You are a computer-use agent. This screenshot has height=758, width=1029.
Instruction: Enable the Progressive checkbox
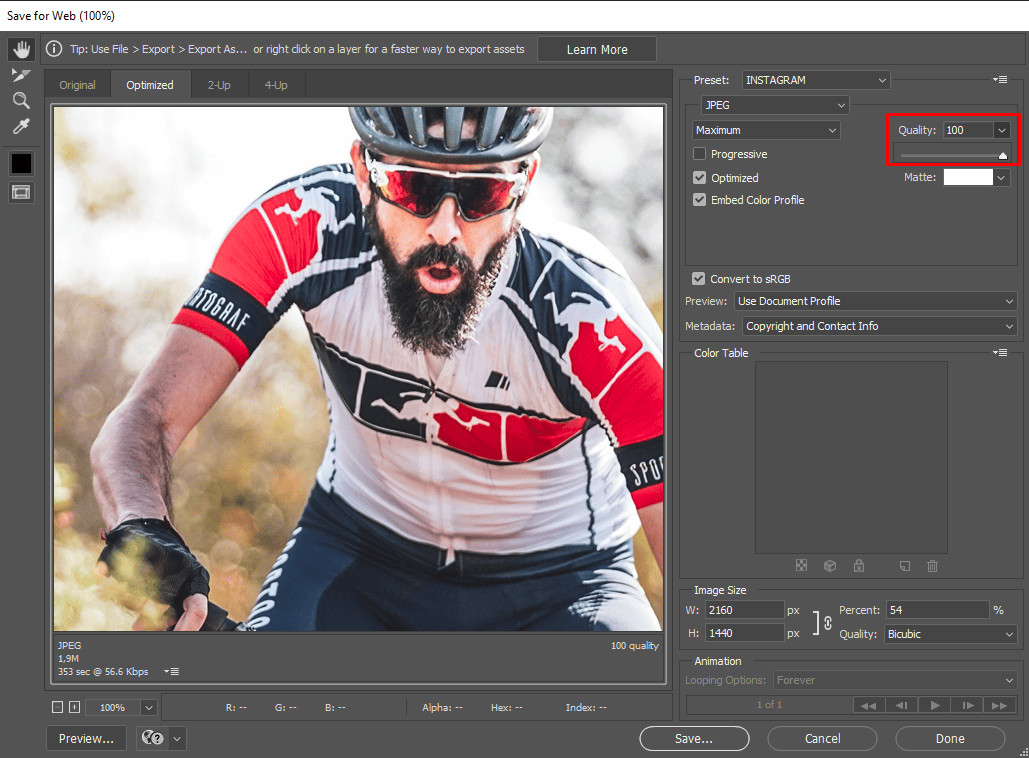[700, 154]
